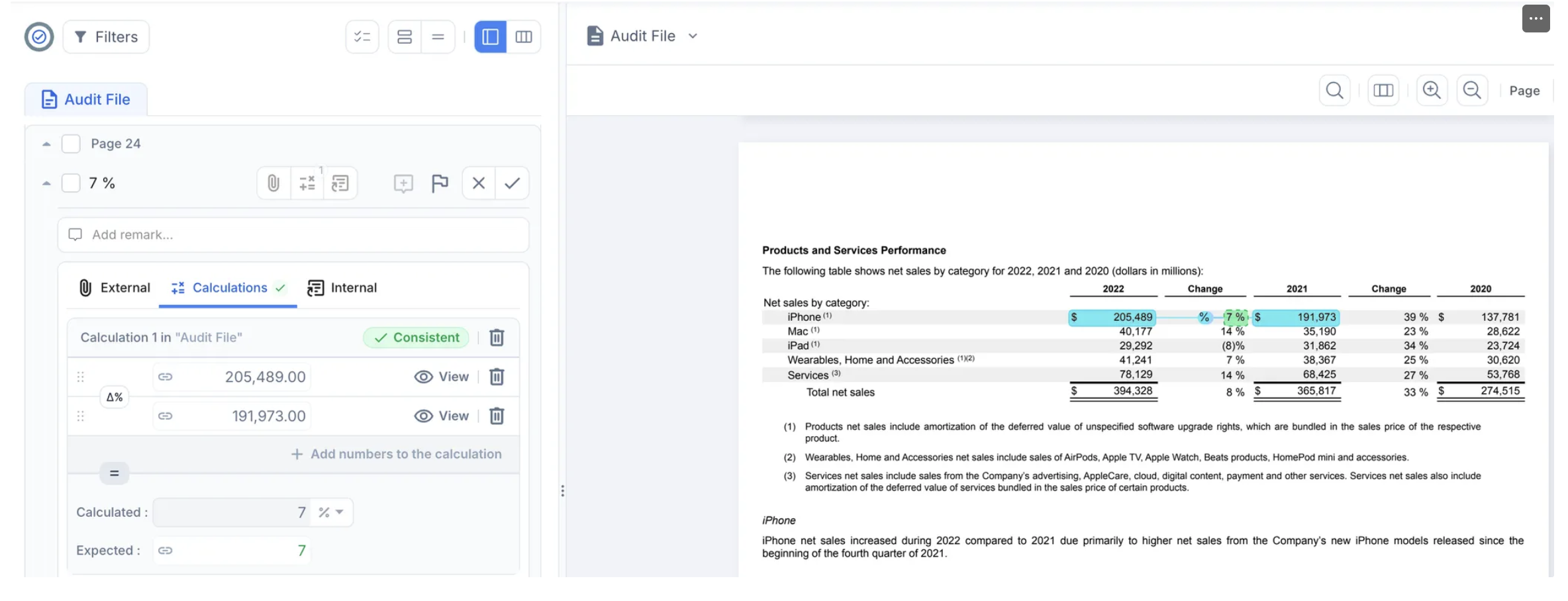Click the calculations icon in item toolbar
The height and width of the screenshot is (601, 1568).
coord(307,183)
